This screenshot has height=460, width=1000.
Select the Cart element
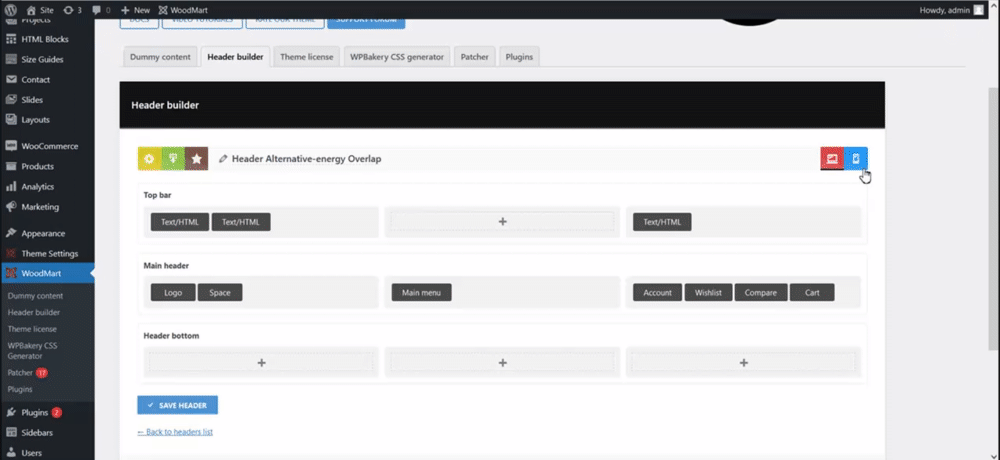coord(812,293)
